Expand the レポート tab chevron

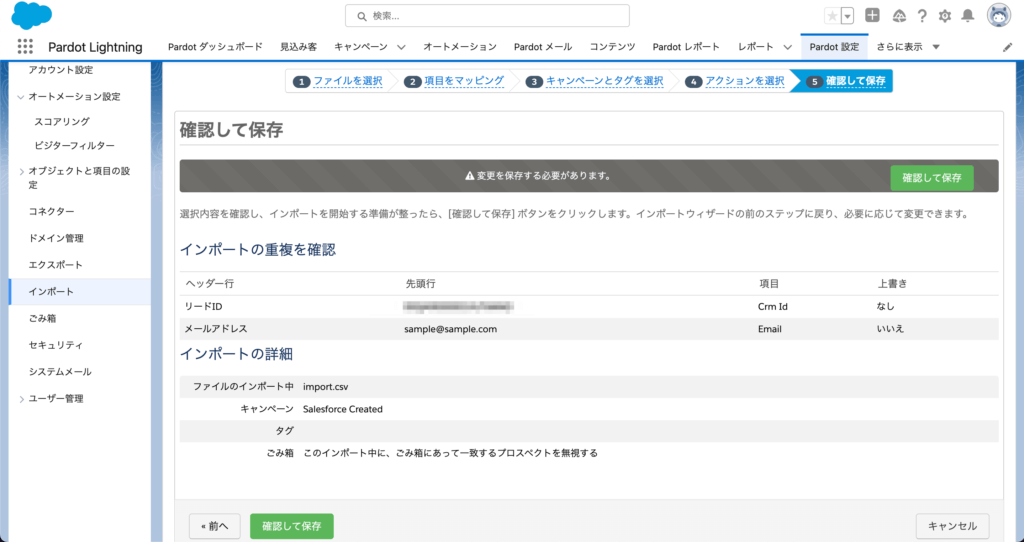point(788,47)
